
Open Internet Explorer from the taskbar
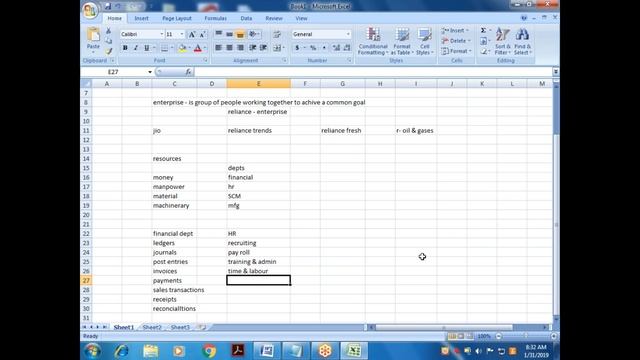click(x=122, y=351)
